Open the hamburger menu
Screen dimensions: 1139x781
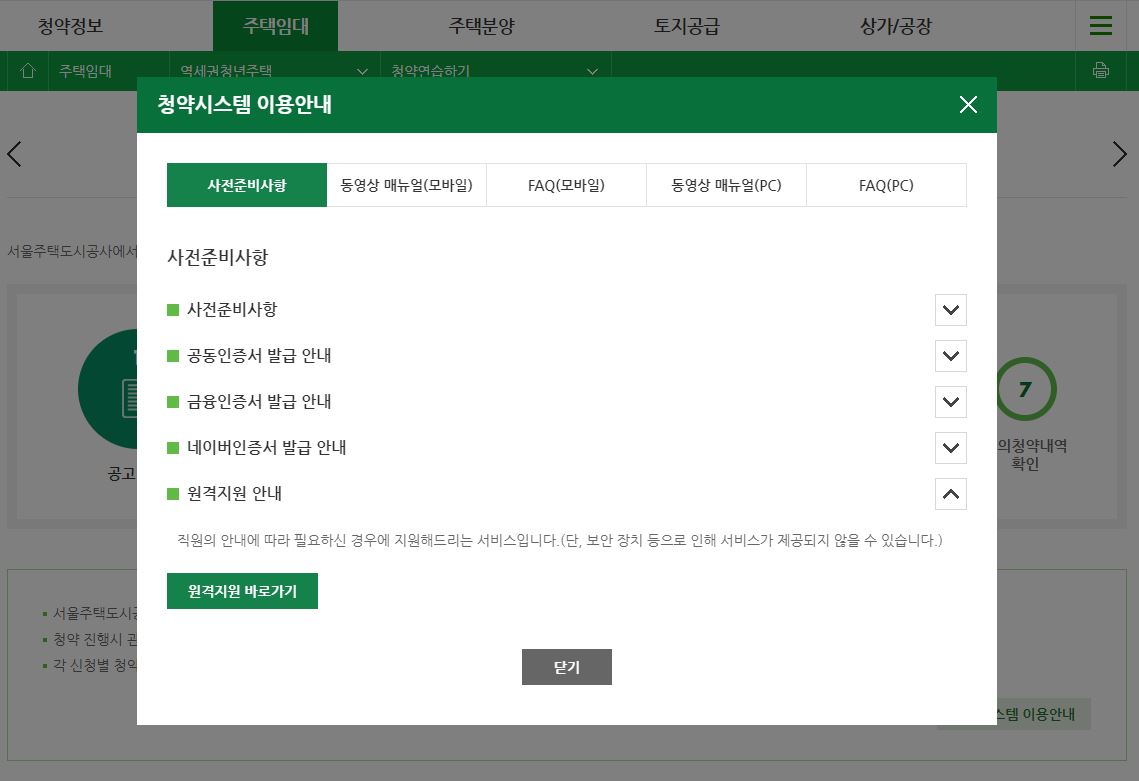[1100, 25]
